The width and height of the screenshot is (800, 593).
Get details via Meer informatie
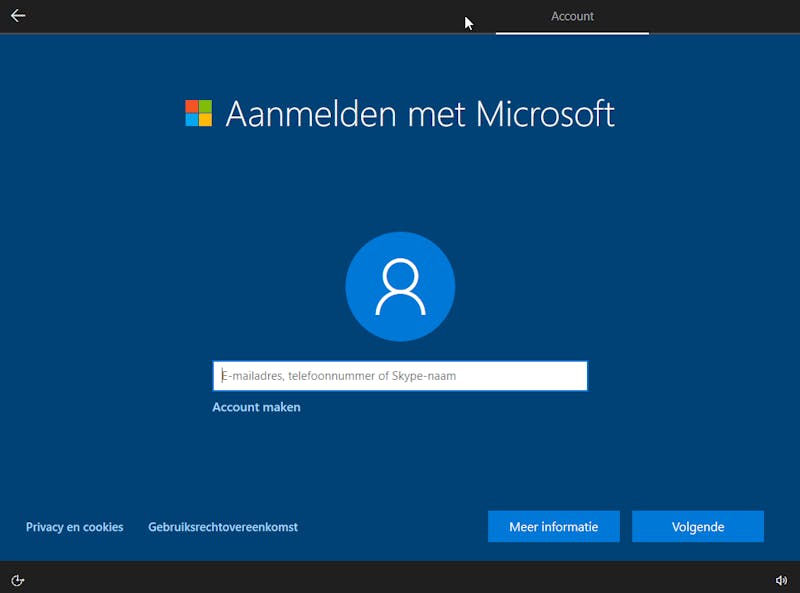[x=553, y=526]
